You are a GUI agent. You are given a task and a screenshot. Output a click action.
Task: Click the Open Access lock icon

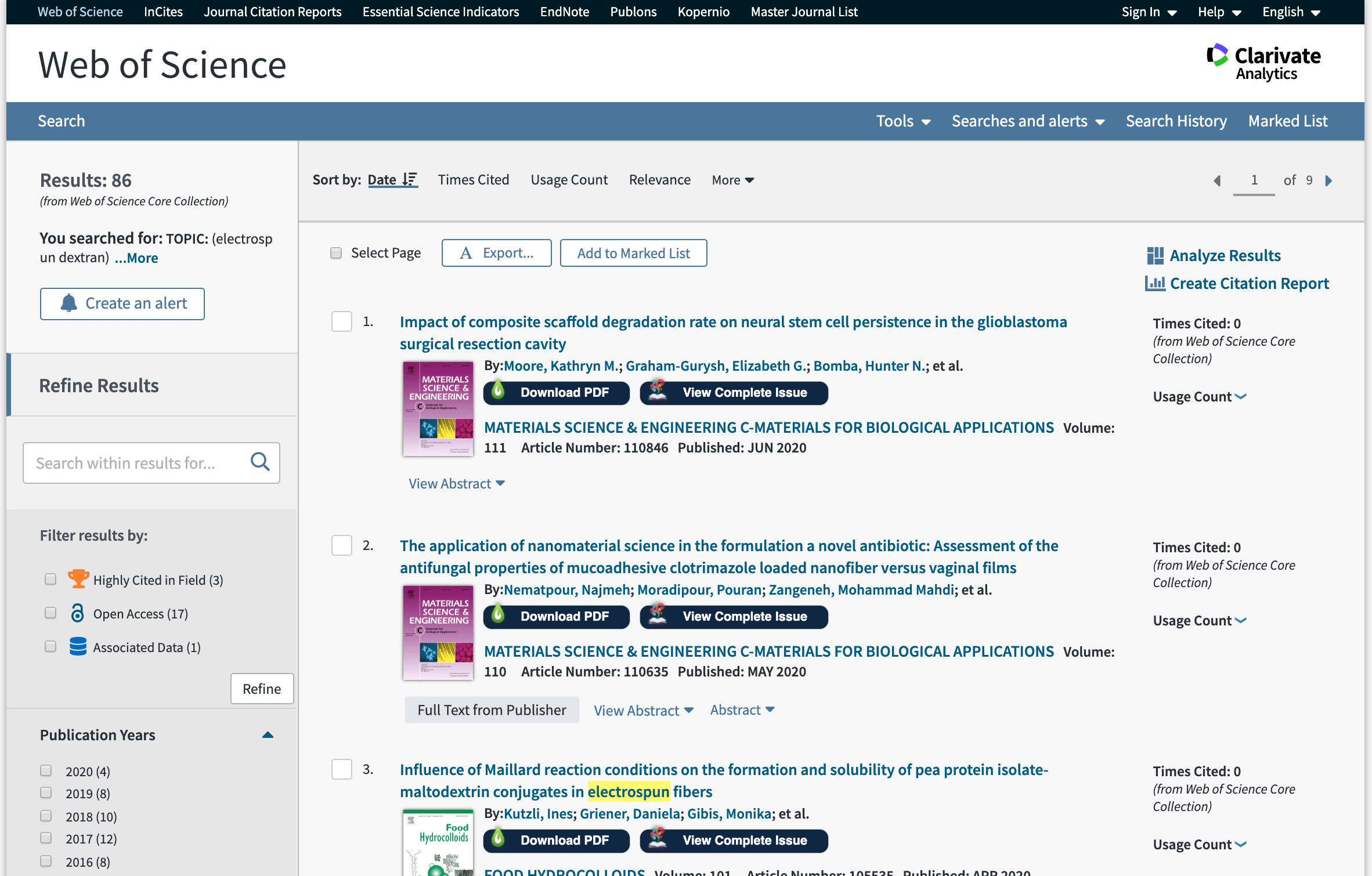click(x=77, y=613)
